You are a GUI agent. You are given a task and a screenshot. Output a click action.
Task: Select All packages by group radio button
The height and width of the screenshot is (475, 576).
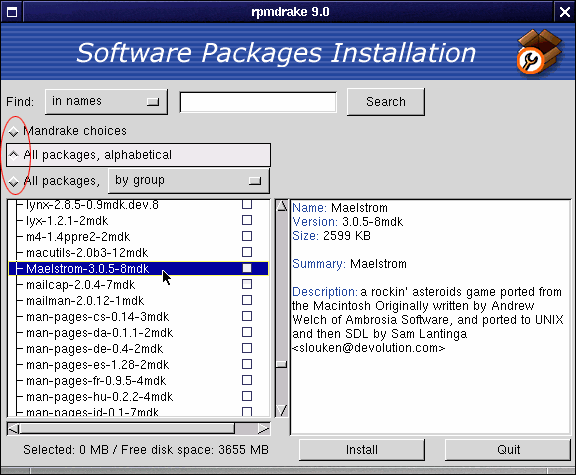14,181
